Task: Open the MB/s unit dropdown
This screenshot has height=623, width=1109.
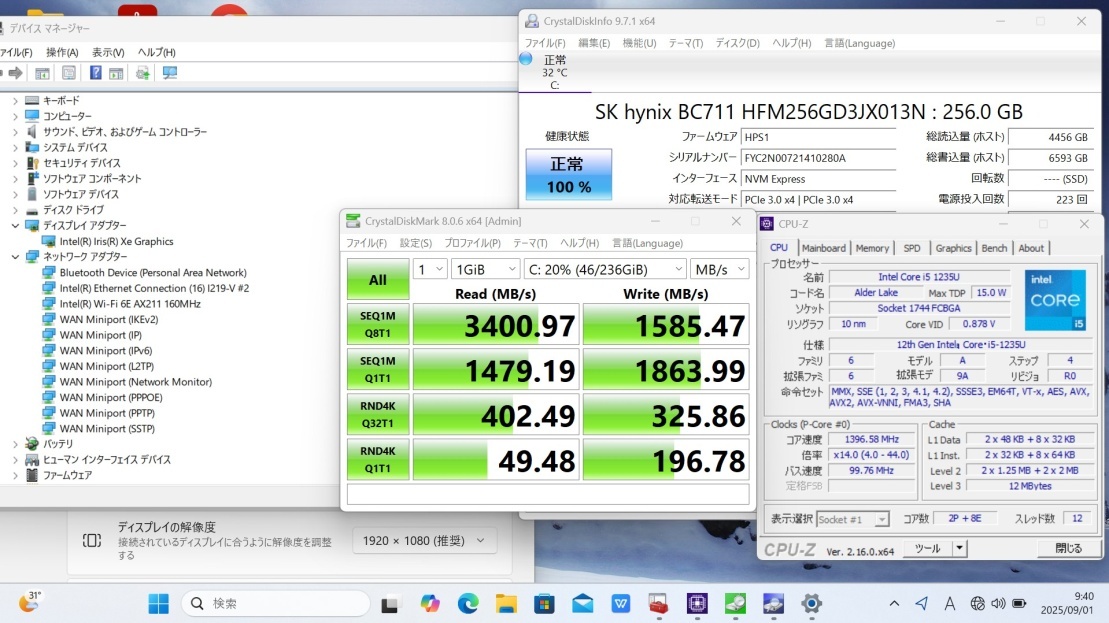Action: (720, 269)
